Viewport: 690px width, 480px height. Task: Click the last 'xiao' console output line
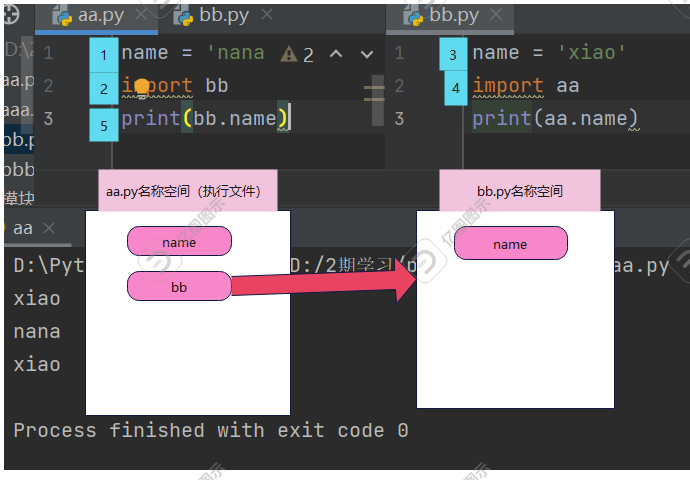point(37,365)
